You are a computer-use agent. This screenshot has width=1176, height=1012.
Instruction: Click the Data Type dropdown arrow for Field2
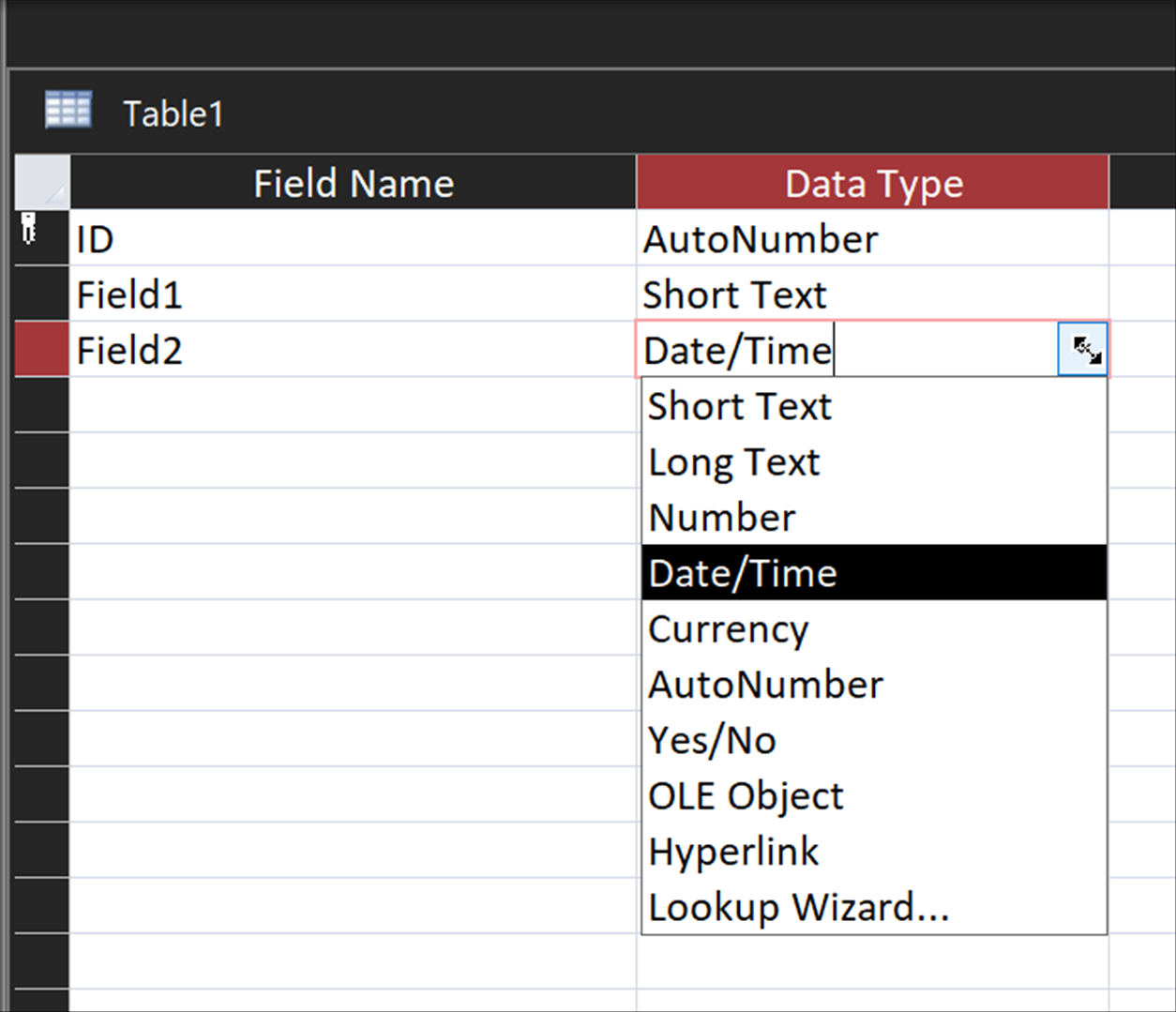tap(1083, 350)
